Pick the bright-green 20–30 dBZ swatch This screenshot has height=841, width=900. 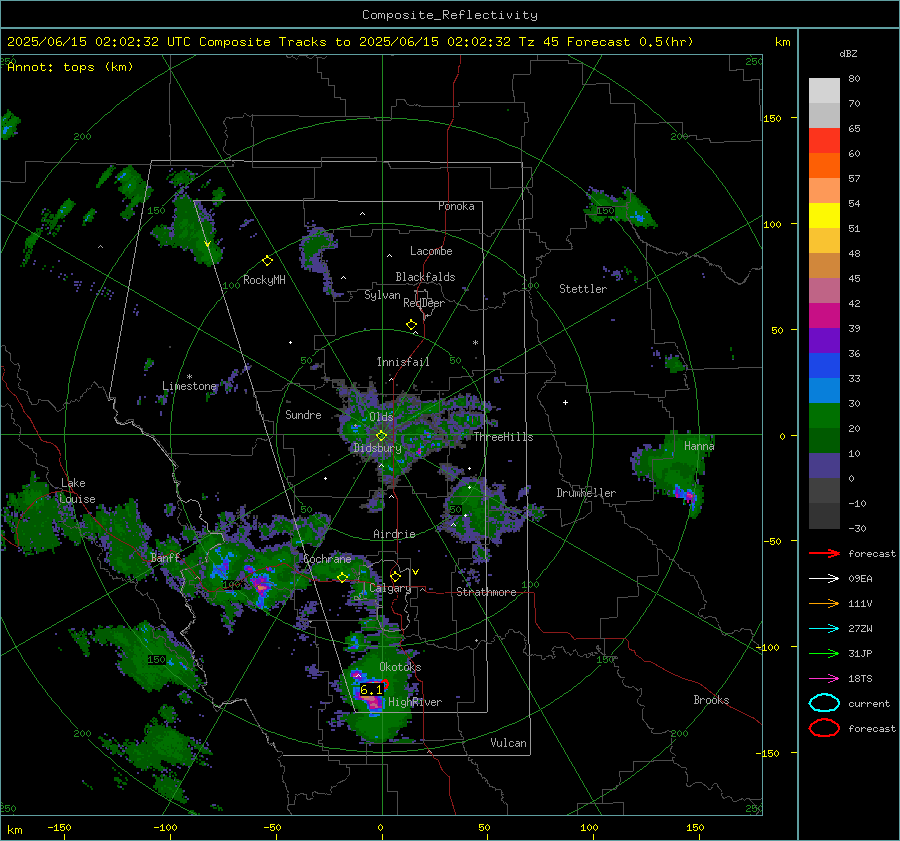click(x=824, y=416)
